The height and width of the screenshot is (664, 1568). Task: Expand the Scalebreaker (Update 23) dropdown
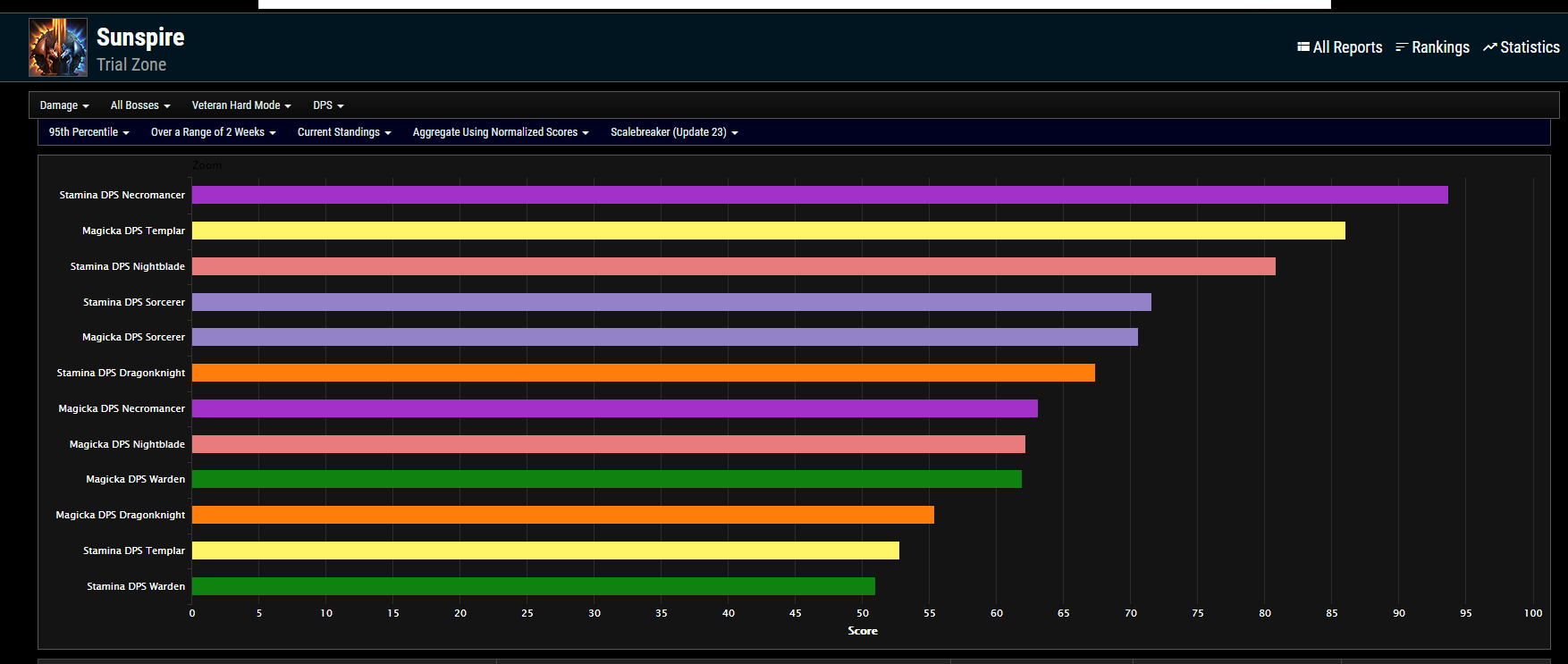click(674, 132)
